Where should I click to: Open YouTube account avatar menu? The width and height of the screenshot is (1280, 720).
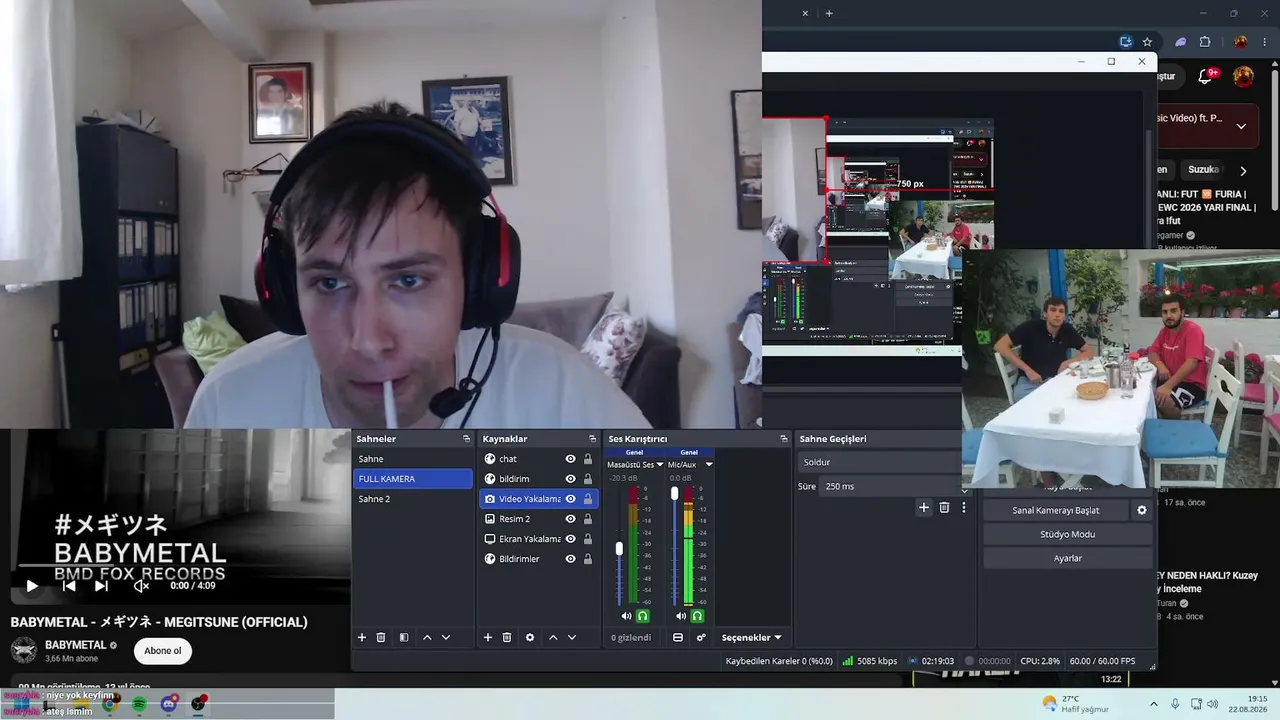(x=1243, y=77)
